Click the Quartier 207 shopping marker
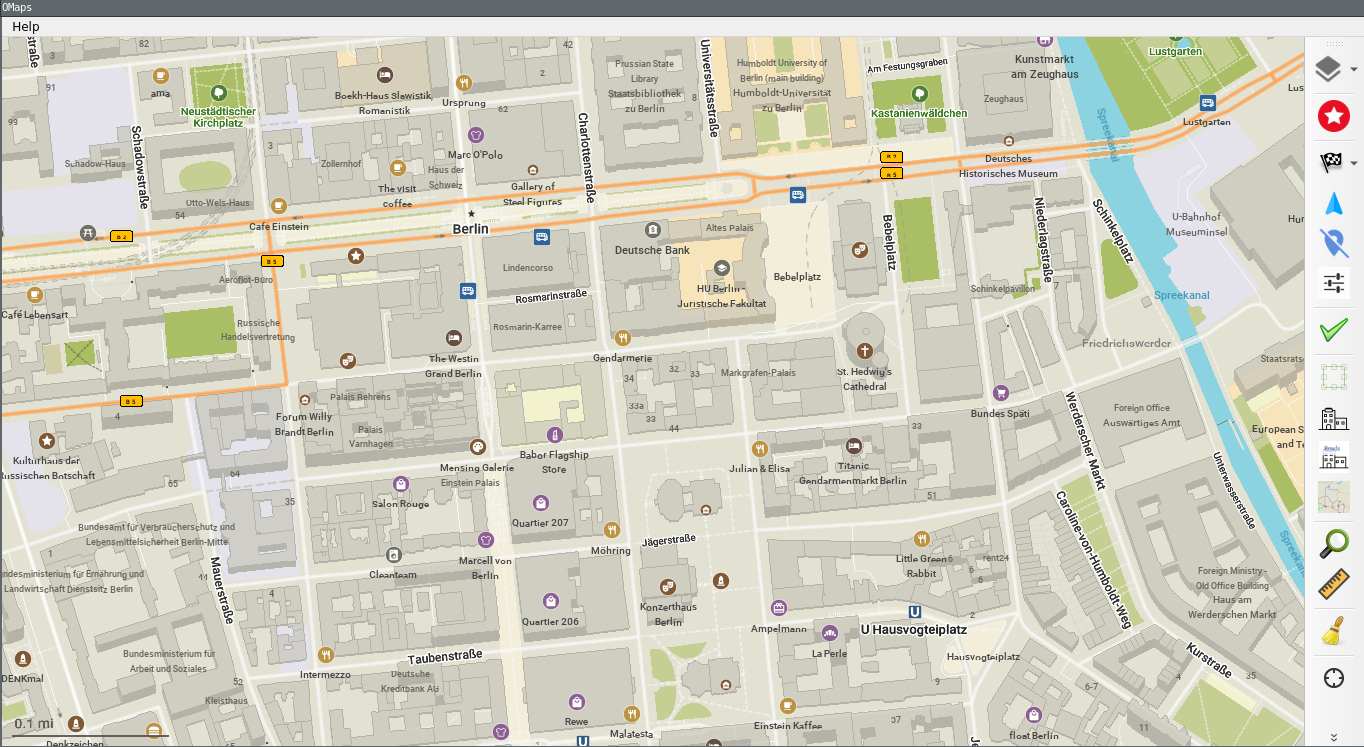1364x747 pixels. pyautogui.click(x=540, y=503)
